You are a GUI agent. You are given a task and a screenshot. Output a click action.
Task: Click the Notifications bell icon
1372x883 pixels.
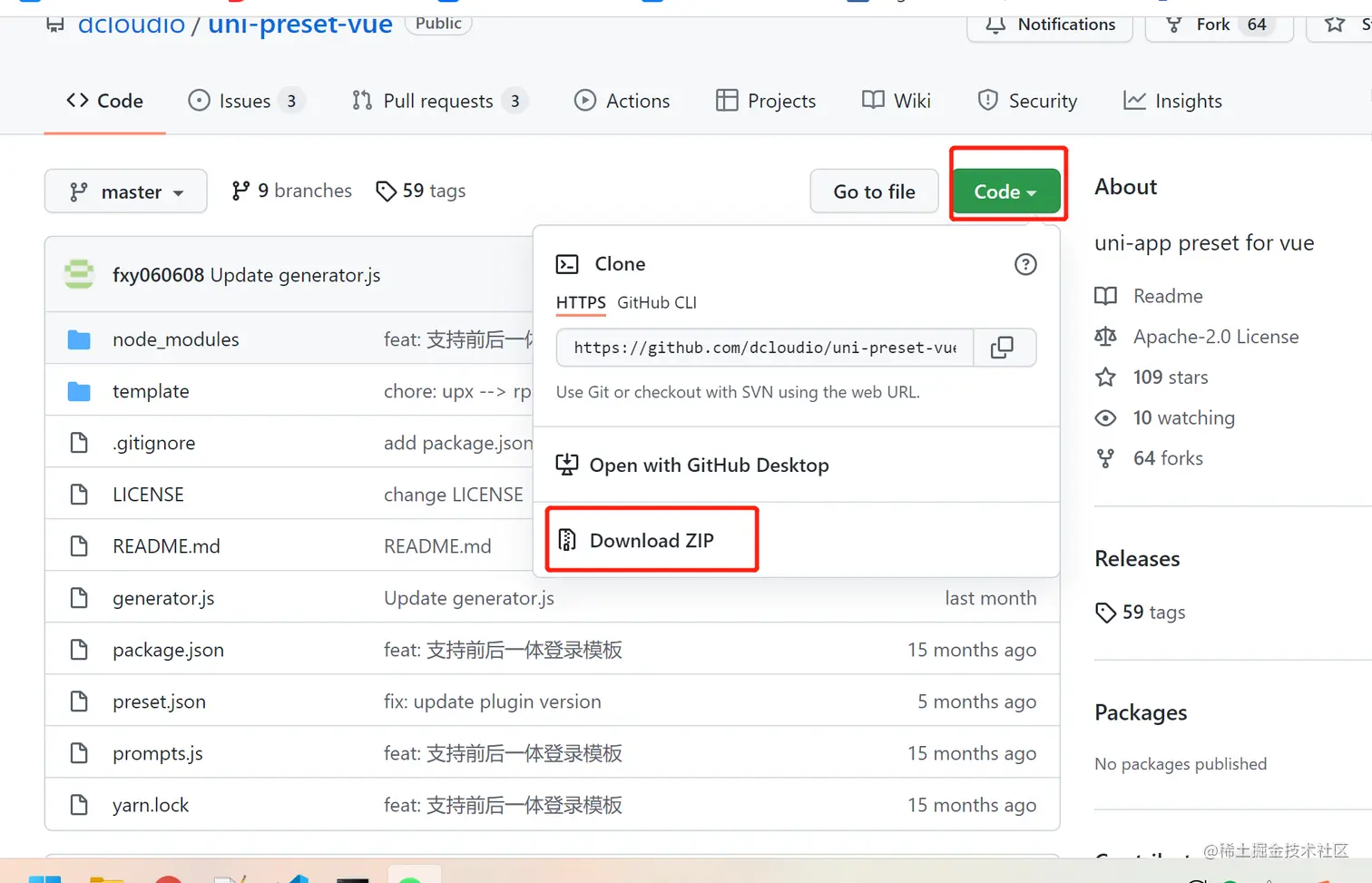coord(995,25)
